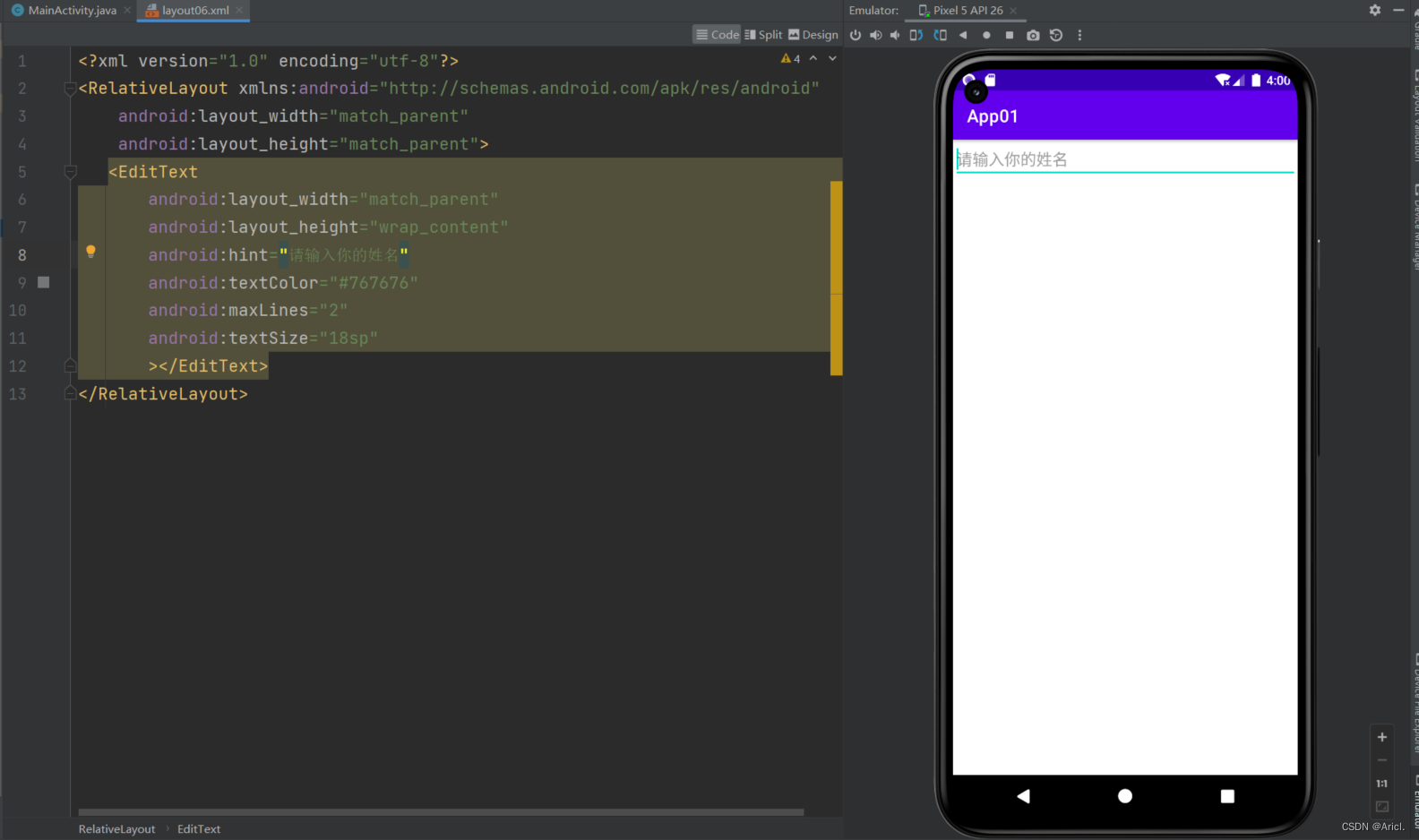
Task: Click the textSize value "18sp"
Action: tap(348, 339)
